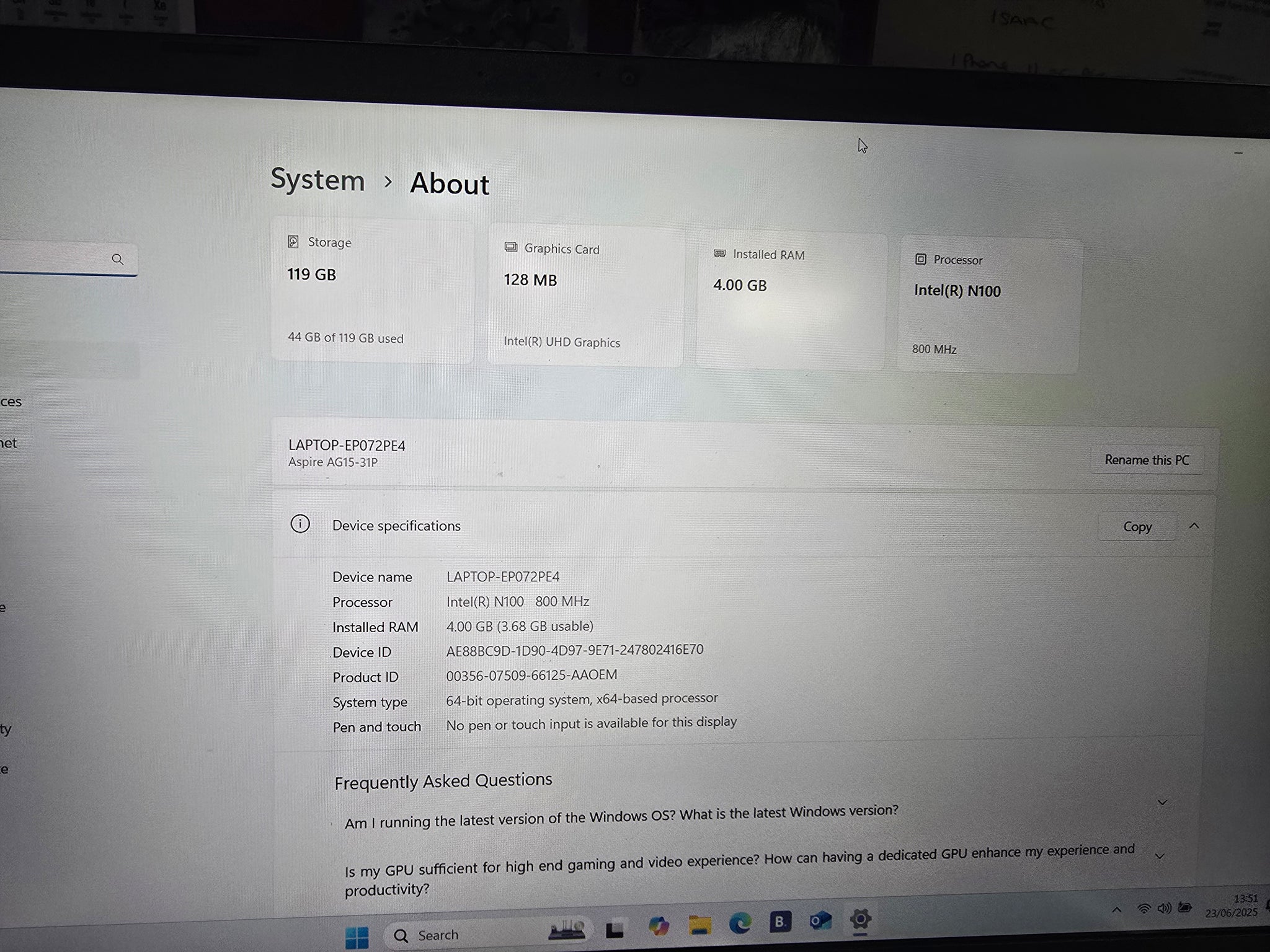Click the battery status icon
This screenshot has height=952, width=1270.
pos(1185,907)
